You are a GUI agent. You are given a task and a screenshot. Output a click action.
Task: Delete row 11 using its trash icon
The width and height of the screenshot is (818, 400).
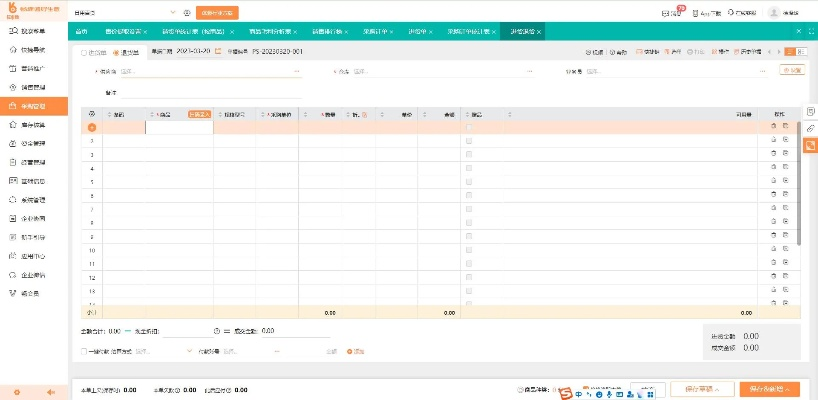[774, 262]
